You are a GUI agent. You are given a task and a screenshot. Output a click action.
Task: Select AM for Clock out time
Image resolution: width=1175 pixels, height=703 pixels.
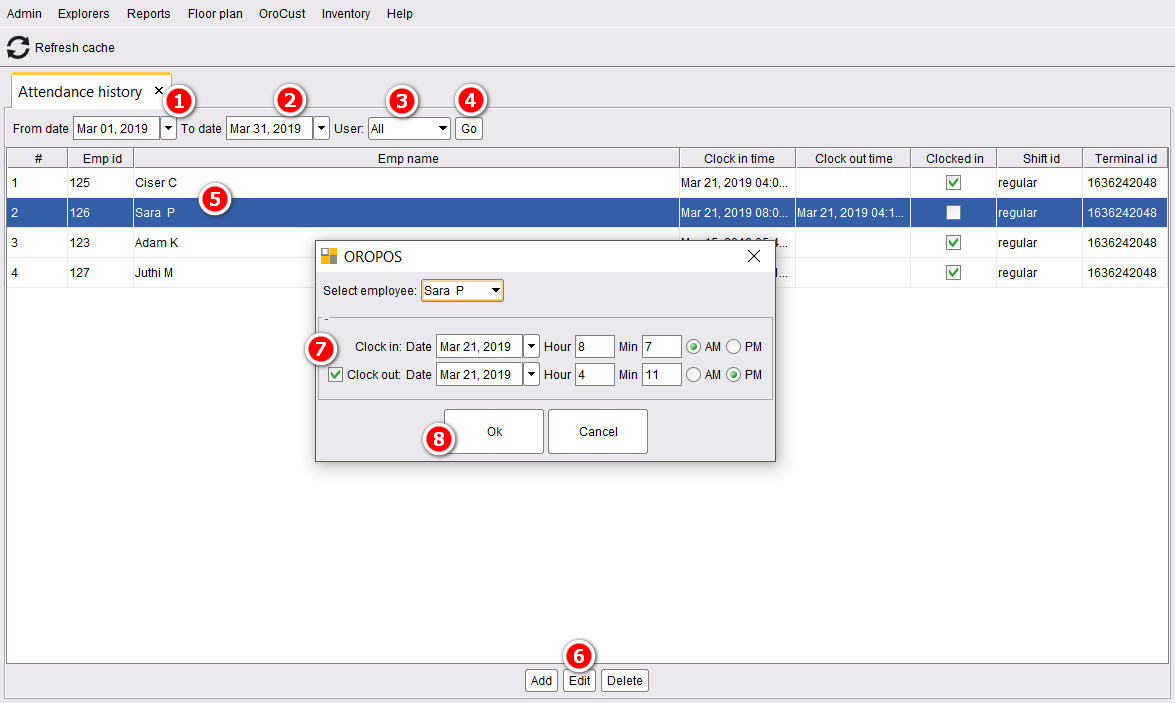click(693, 374)
